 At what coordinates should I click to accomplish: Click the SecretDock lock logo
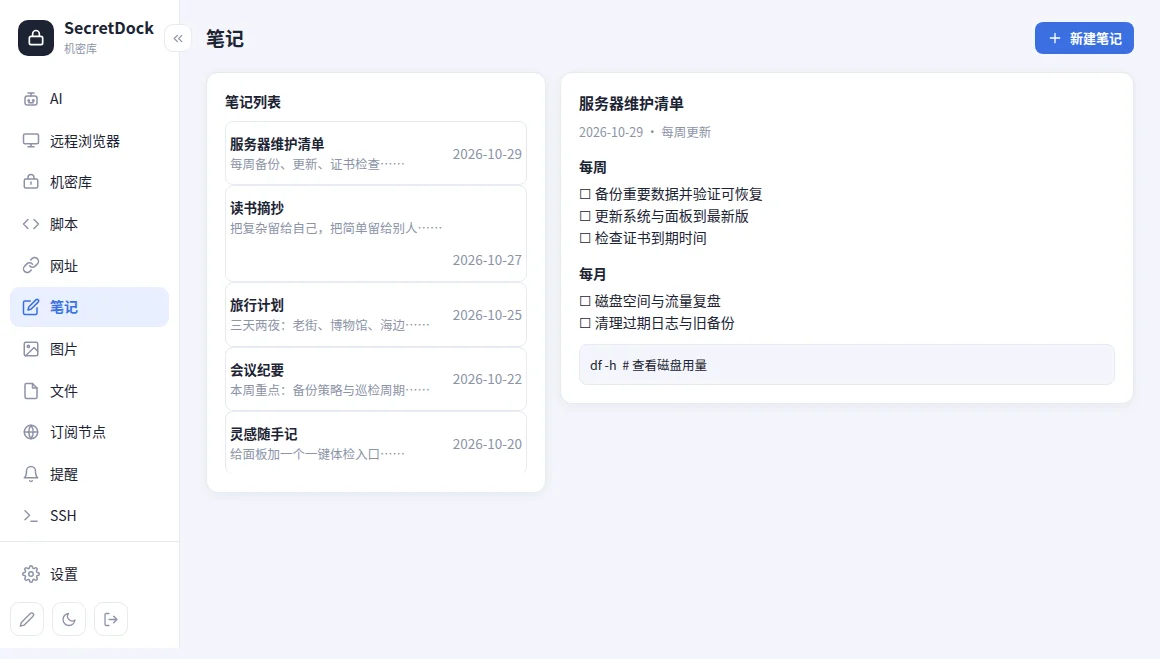[36, 38]
